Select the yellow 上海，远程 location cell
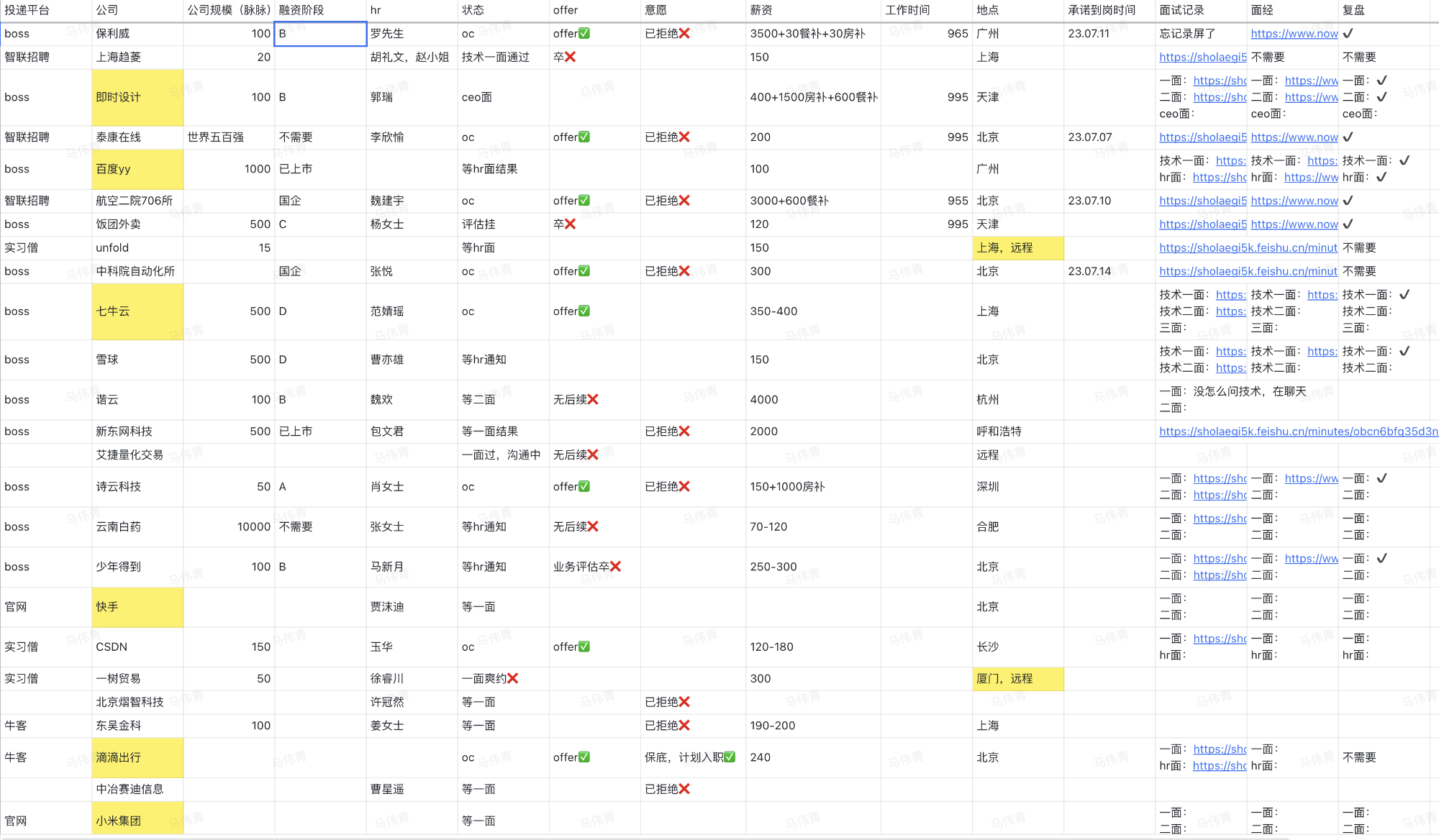The width and height of the screenshot is (1439, 840). tap(1018, 247)
